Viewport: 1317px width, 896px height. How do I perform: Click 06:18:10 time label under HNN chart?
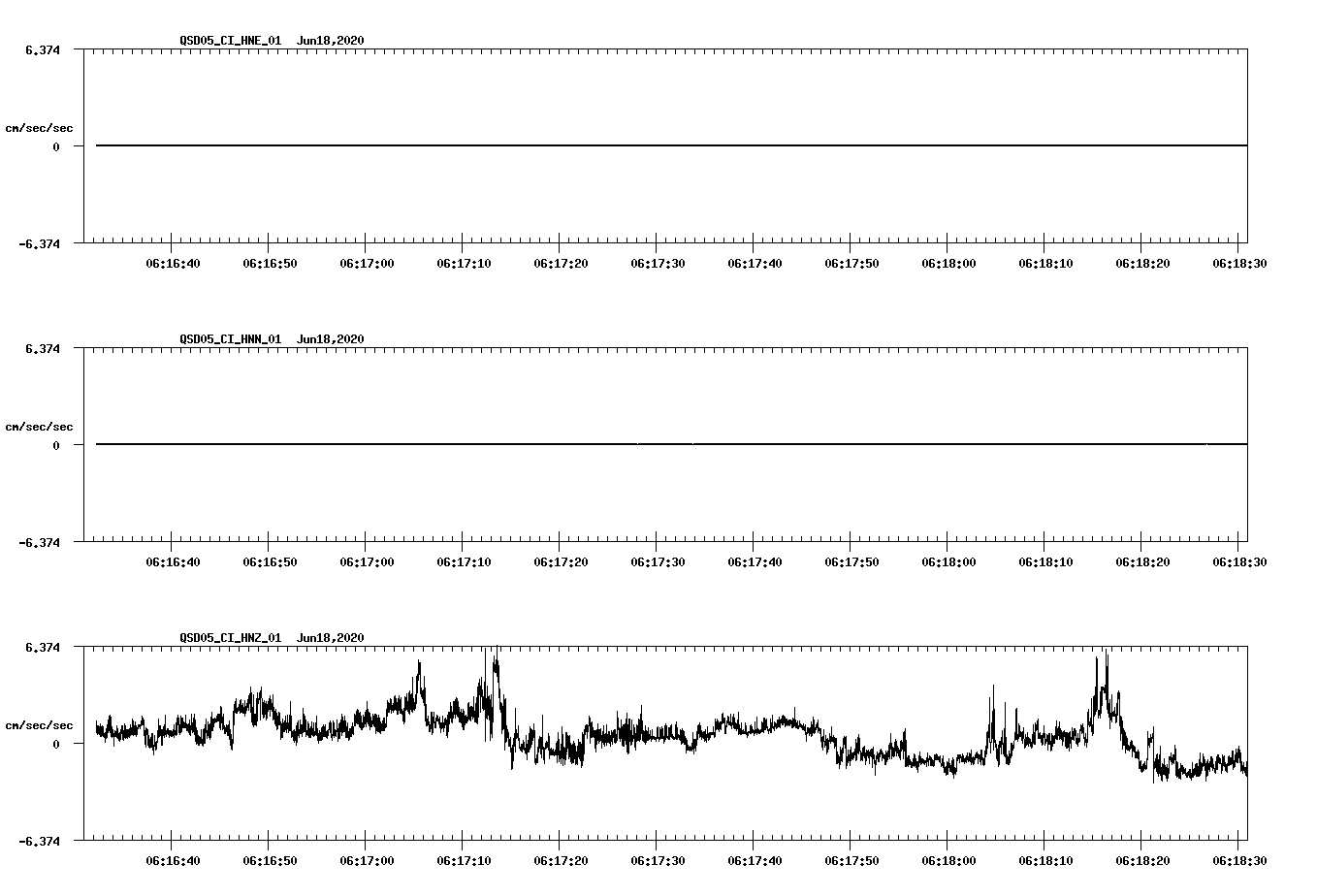click(1045, 561)
